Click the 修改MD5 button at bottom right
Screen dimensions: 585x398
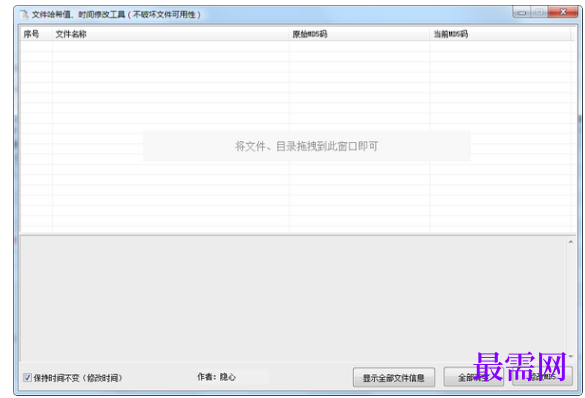[x=542, y=377]
